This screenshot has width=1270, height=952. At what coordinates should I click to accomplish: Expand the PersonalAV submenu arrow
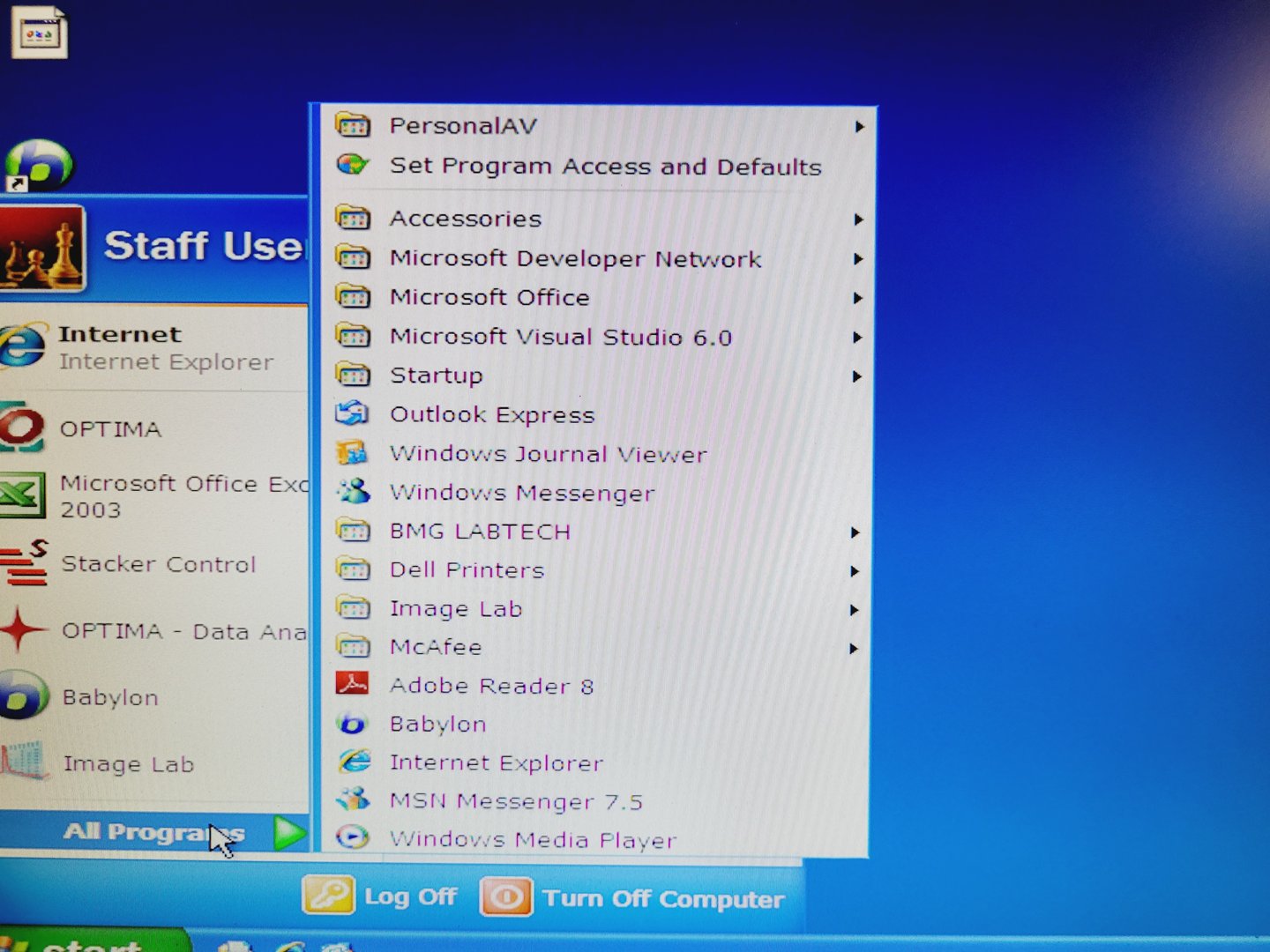point(859,126)
